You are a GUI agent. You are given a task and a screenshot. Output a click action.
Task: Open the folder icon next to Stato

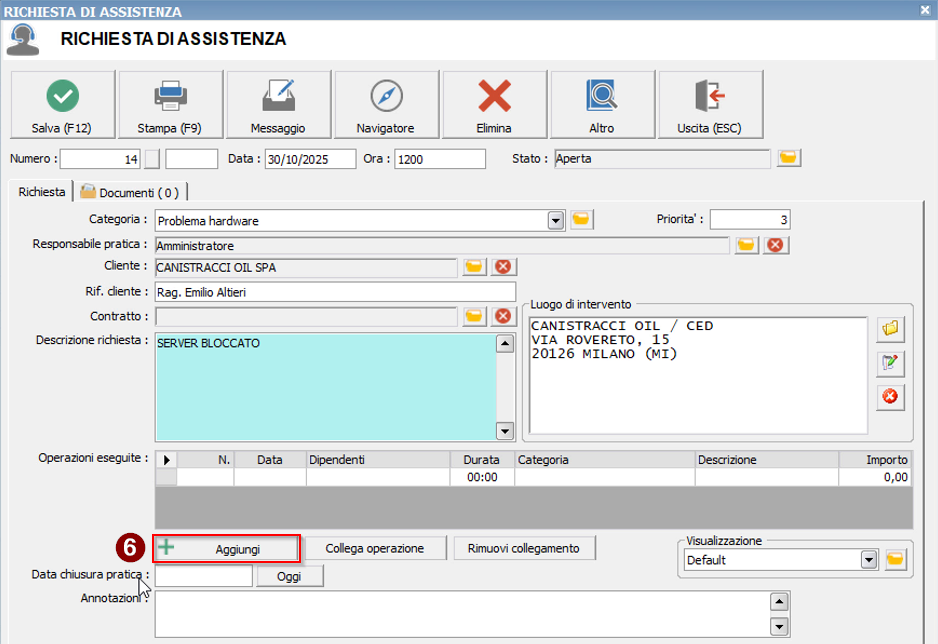789,158
